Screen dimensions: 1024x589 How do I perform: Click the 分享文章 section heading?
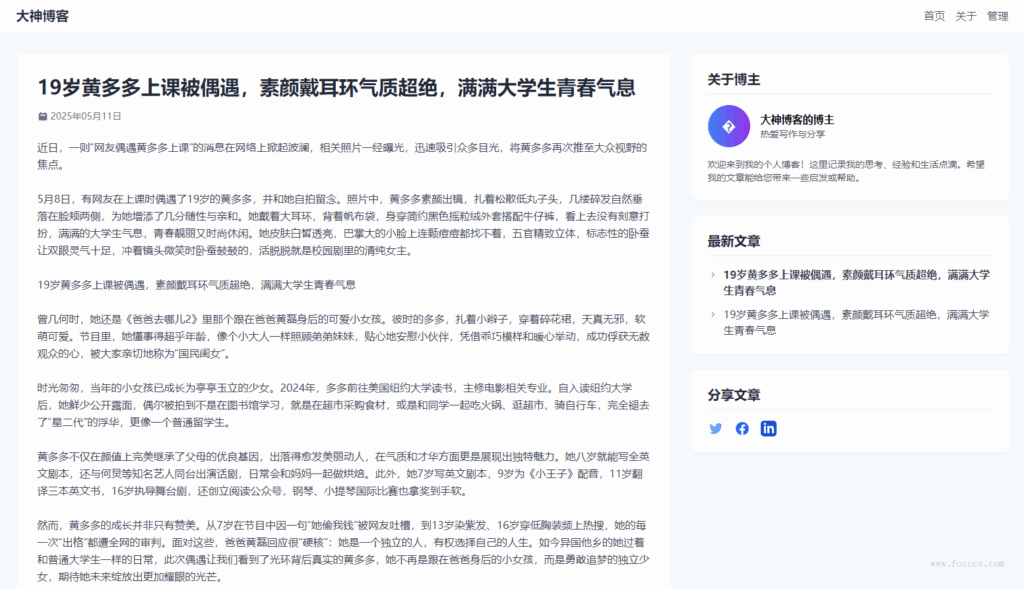click(x=733, y=395)
